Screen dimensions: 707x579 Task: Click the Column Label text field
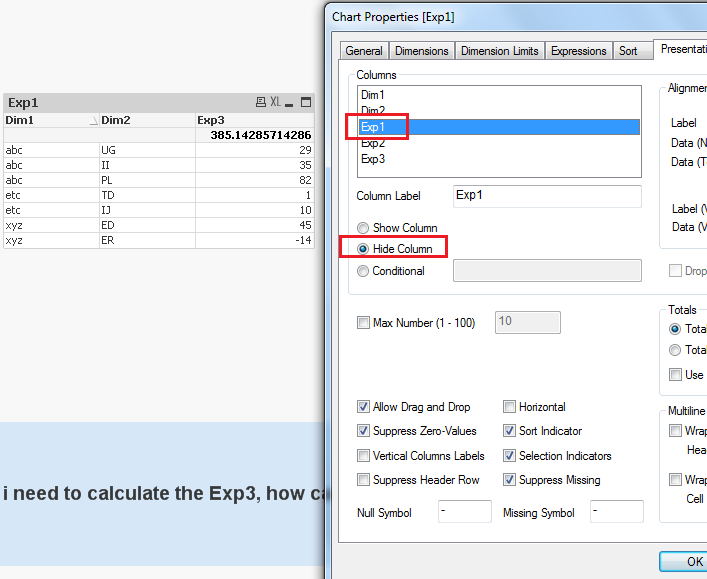pos(547,196)
